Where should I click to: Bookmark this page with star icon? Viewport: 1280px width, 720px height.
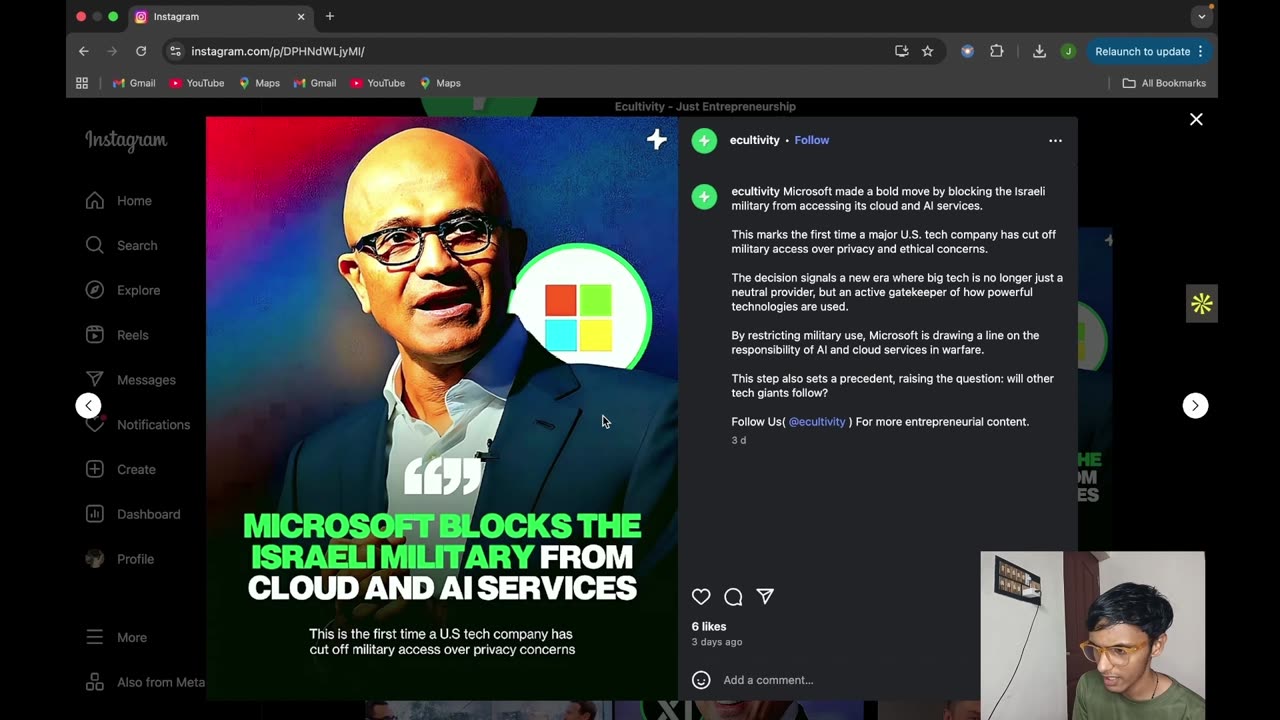coord(927,51)
